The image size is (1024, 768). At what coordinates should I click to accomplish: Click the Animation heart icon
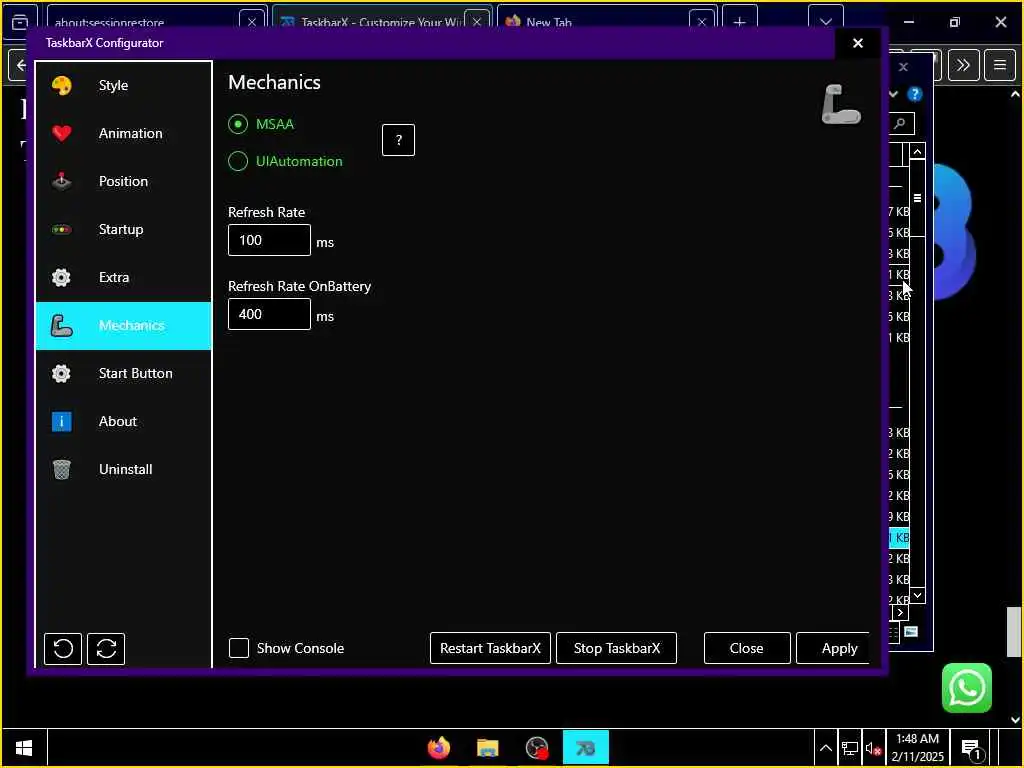click(61, 133)
